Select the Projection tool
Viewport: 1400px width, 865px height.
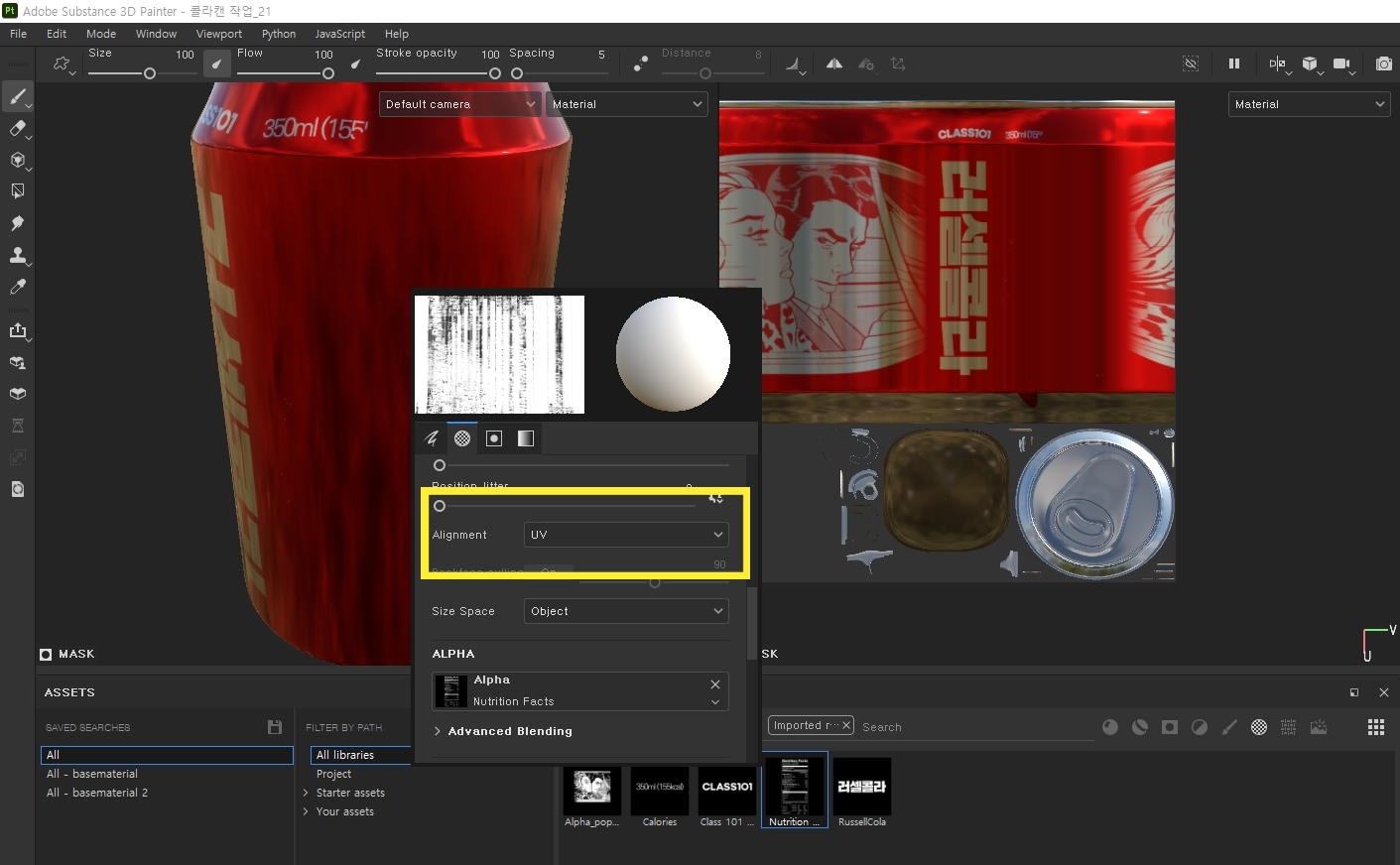tap(17, 160)
